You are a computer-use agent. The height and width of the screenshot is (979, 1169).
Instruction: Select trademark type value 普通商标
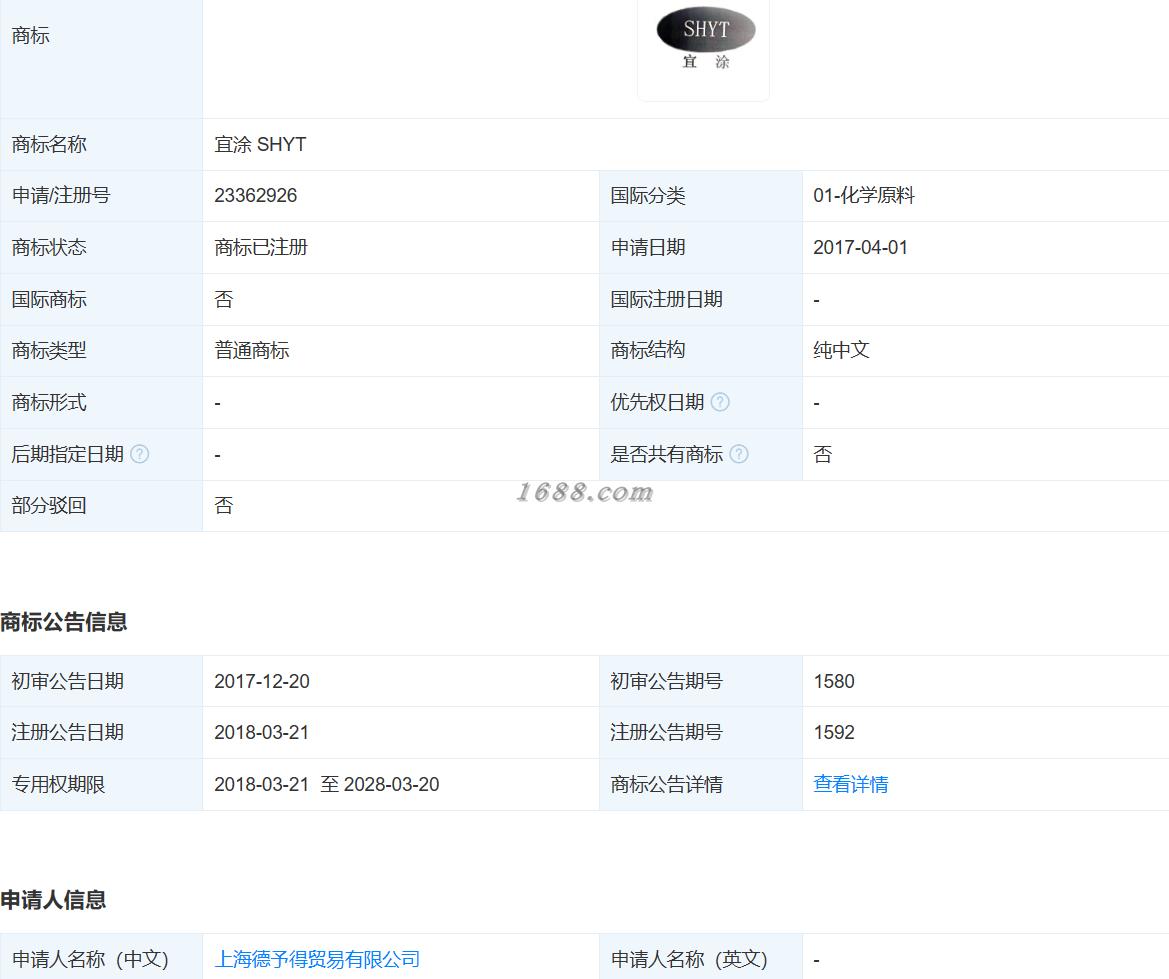252,350
